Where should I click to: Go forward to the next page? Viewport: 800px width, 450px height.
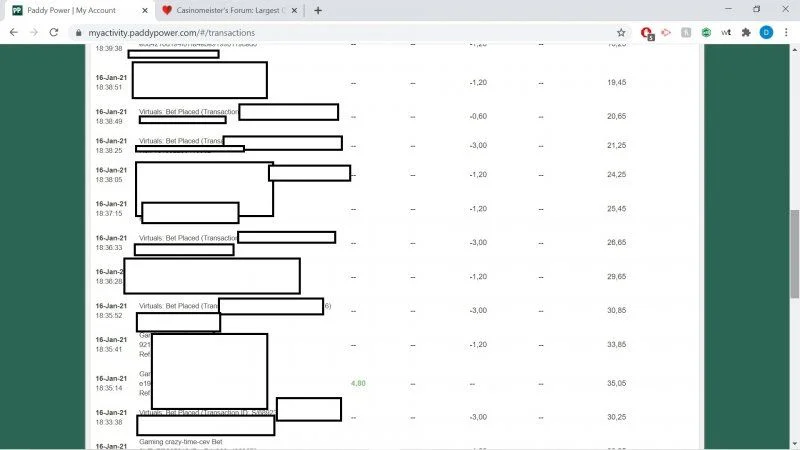(34, 32)
